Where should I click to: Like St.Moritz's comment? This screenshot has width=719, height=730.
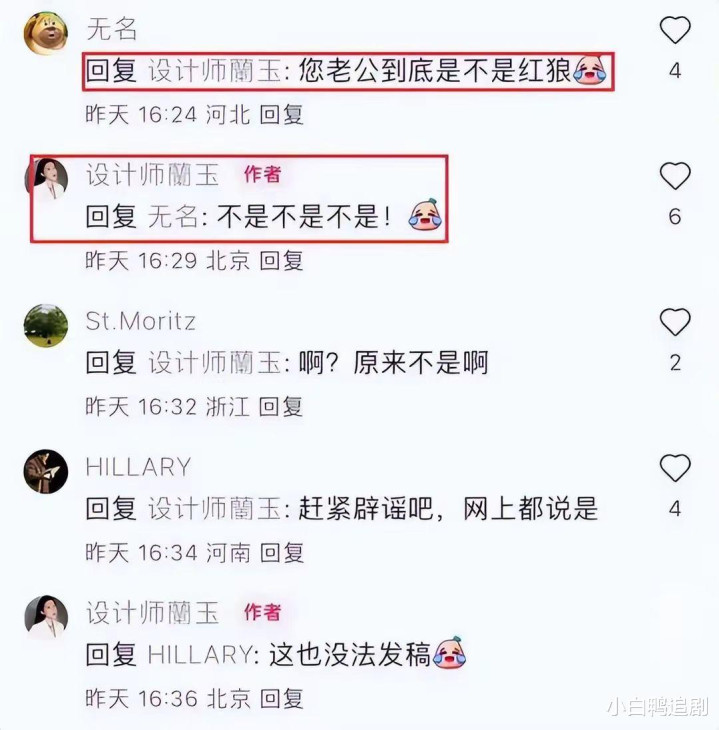pos(675,322)
